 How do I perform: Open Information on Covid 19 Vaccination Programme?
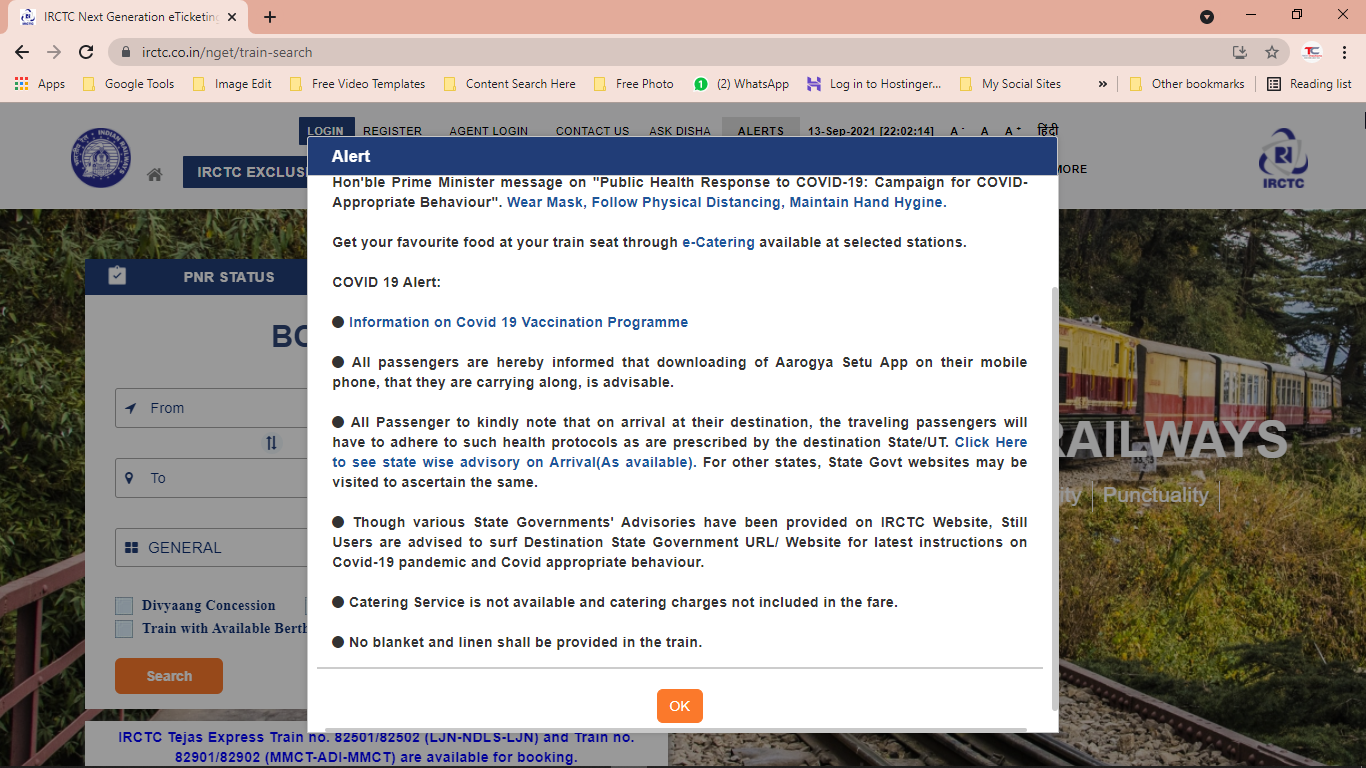point(518,322)
